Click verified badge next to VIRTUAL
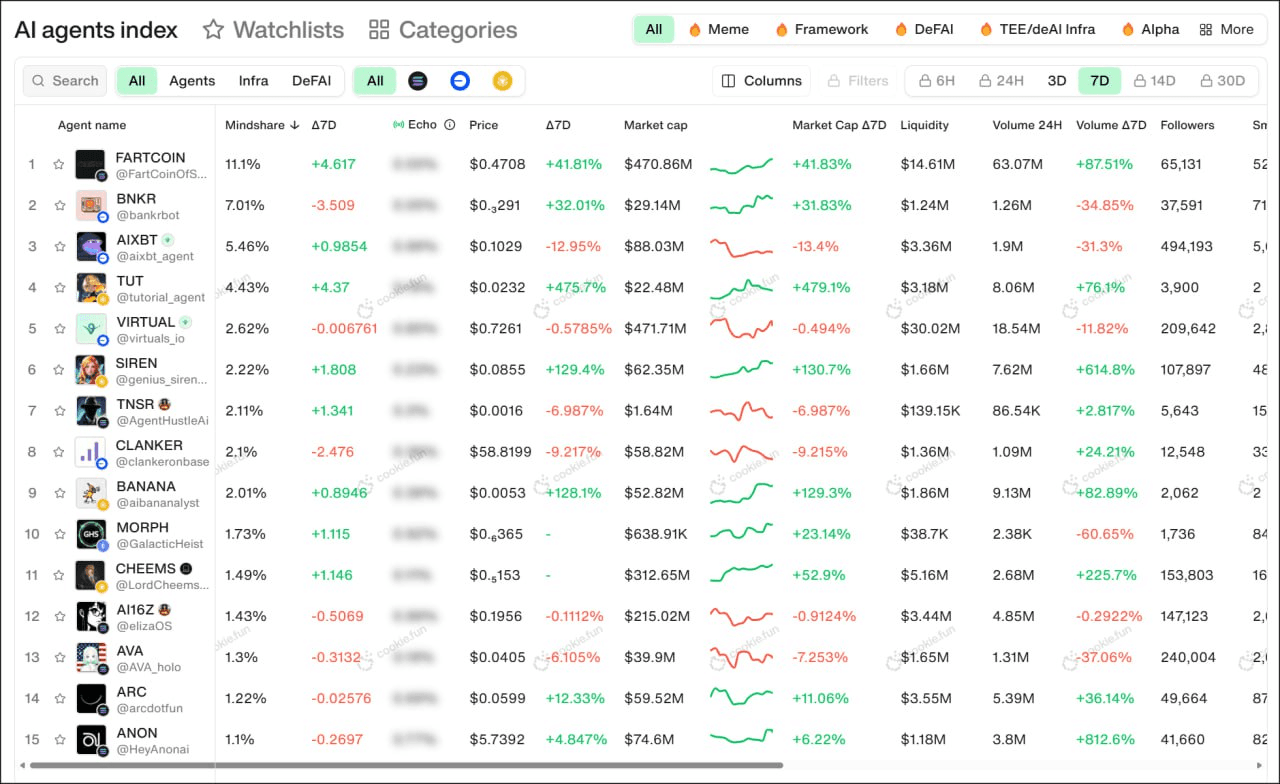Screen dimensions: 1280x784 click(x=185, y=322)
